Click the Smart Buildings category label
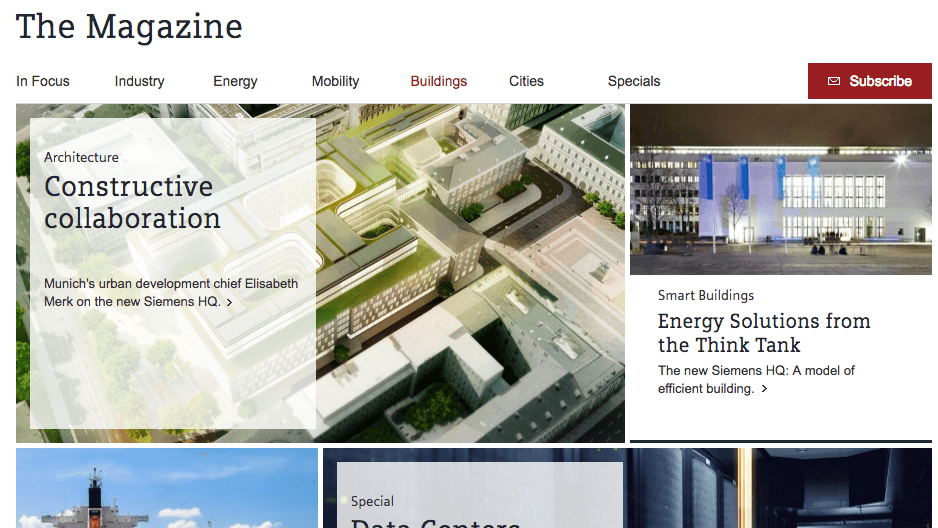938x528 pixels. [706, 295]
